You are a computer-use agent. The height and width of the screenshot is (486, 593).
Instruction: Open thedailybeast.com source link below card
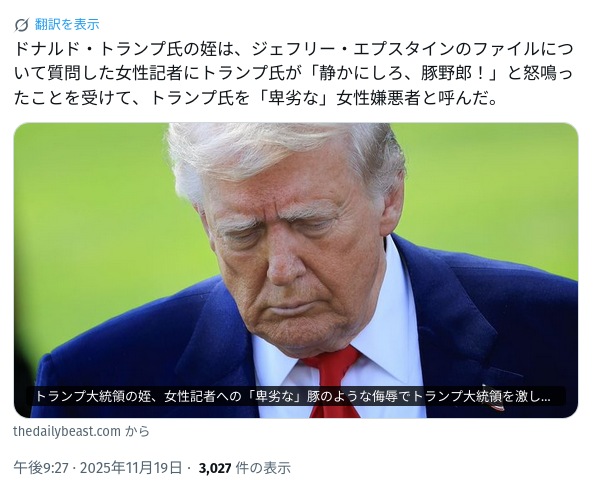[x=67, y=431]
